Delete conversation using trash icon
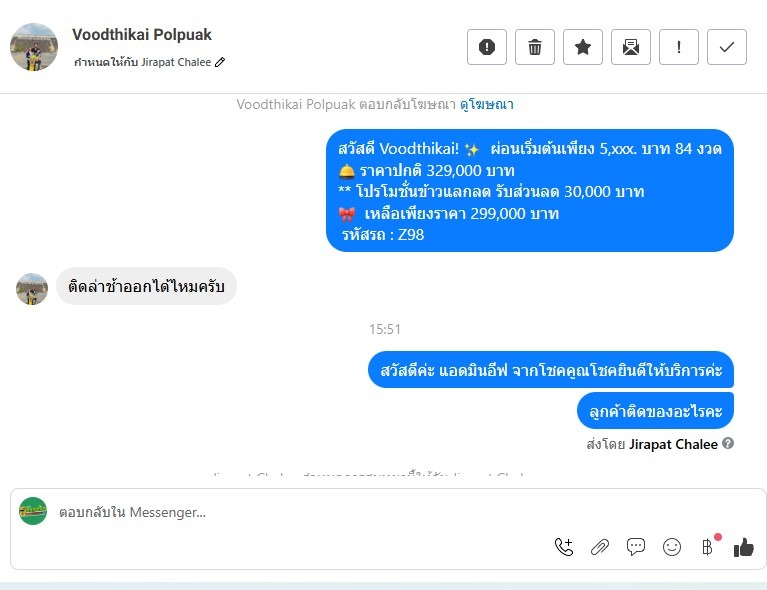Viewport: 767px width, 590px height. point(535,47)
